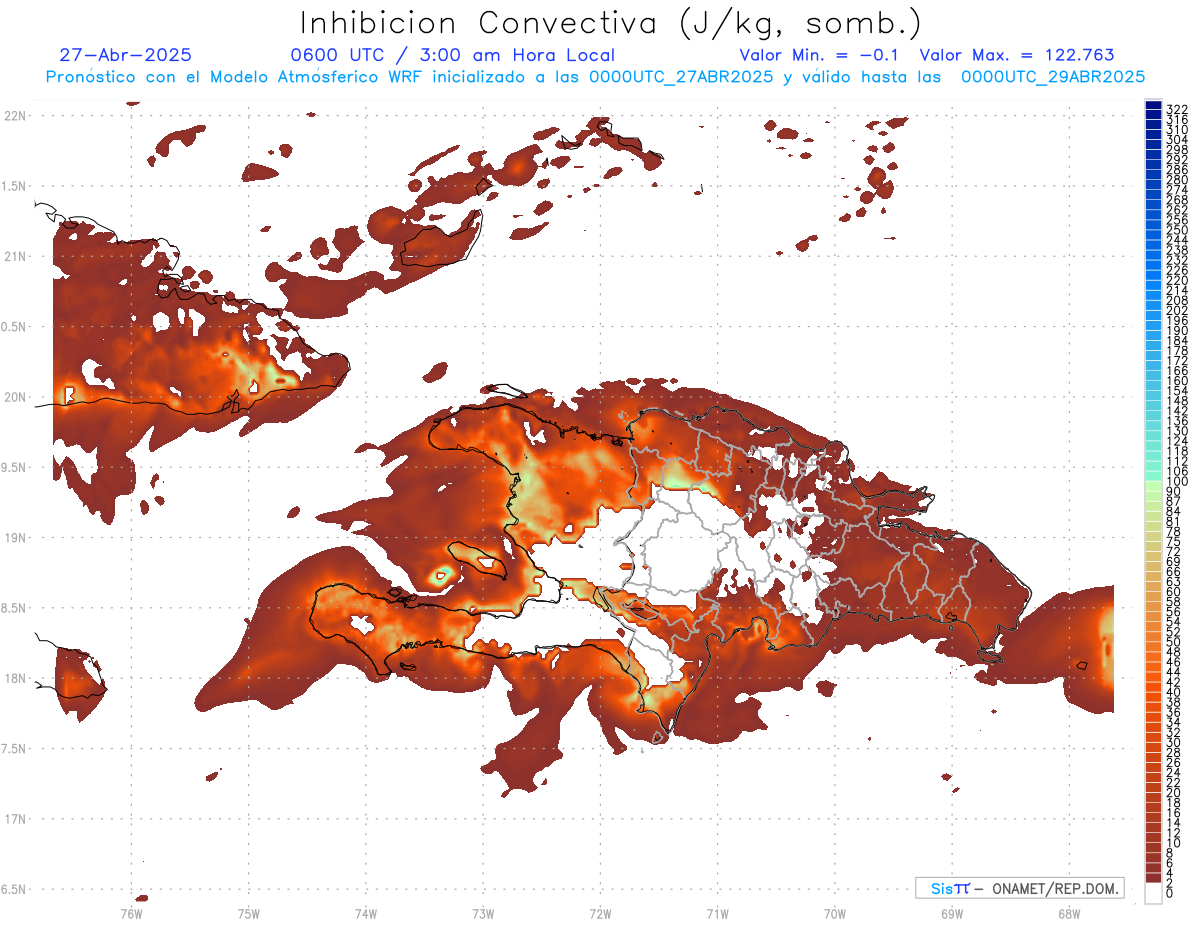This screenshot has width=1200, height=927.
Task: Click the date '27-Abr-2025'
Action: click(x=126, y=55)
